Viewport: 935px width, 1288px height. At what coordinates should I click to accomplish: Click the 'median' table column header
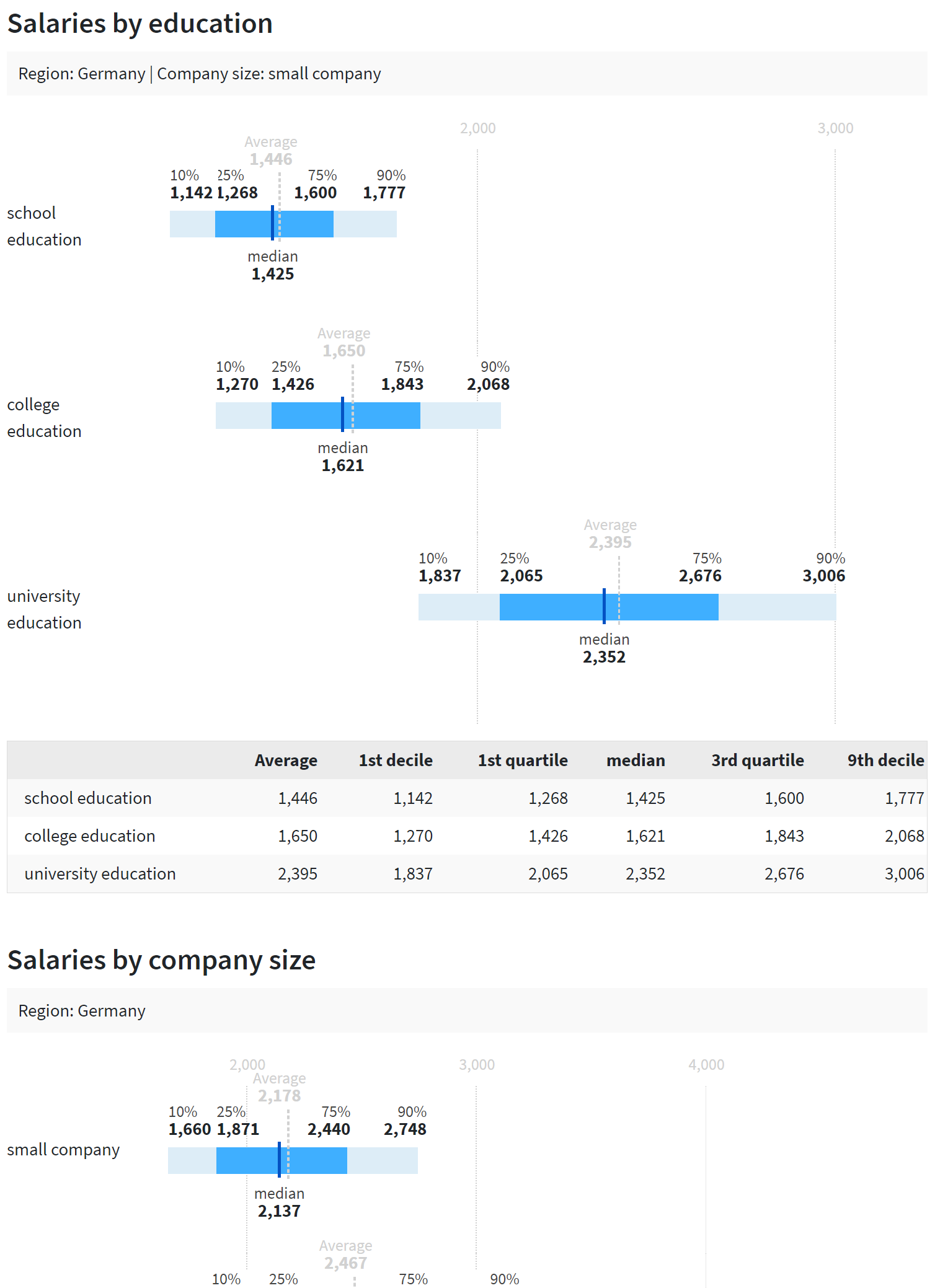(x=636, y=761)
